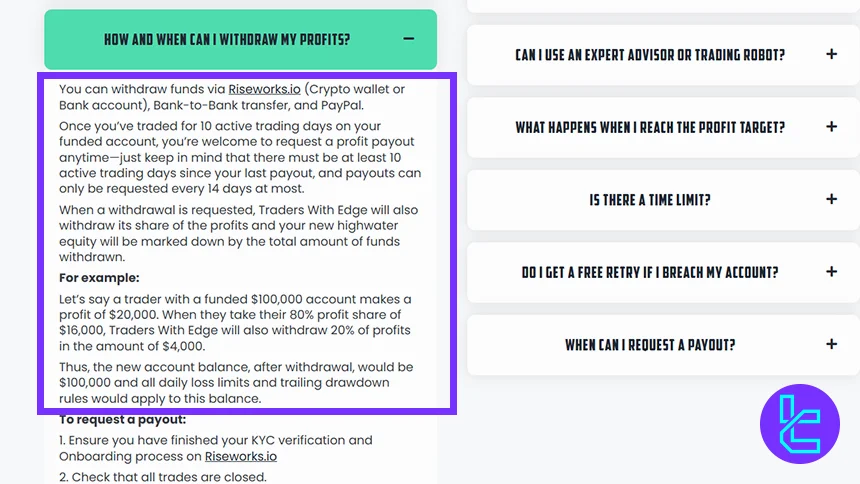
Task: Expand 'Can I use an expert advisor or trading robot?'
Action: 650,56
